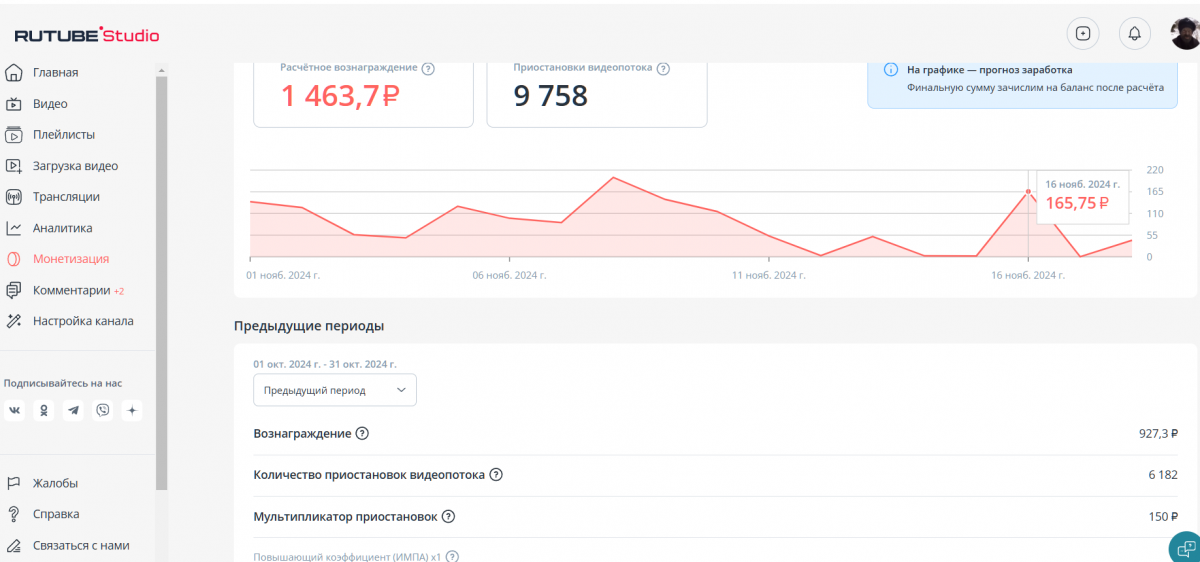Open Комментарии in sidebar
The width and height of the screenshot is (1200, 562).
coord(70,290)
